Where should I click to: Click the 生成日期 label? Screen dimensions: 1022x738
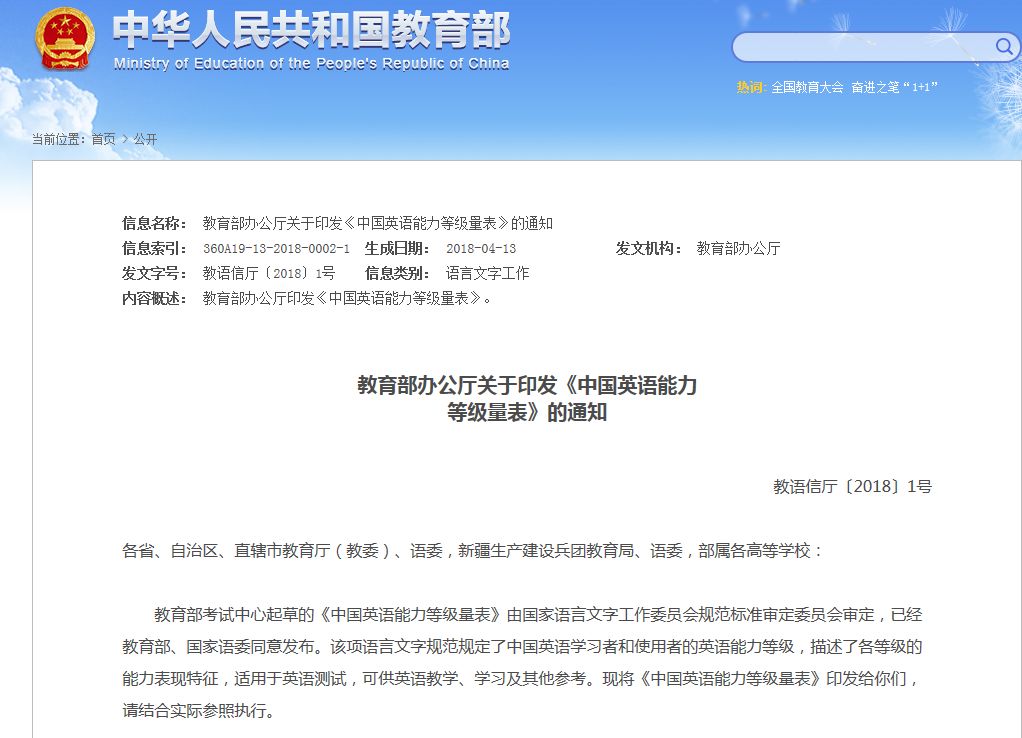397,248
